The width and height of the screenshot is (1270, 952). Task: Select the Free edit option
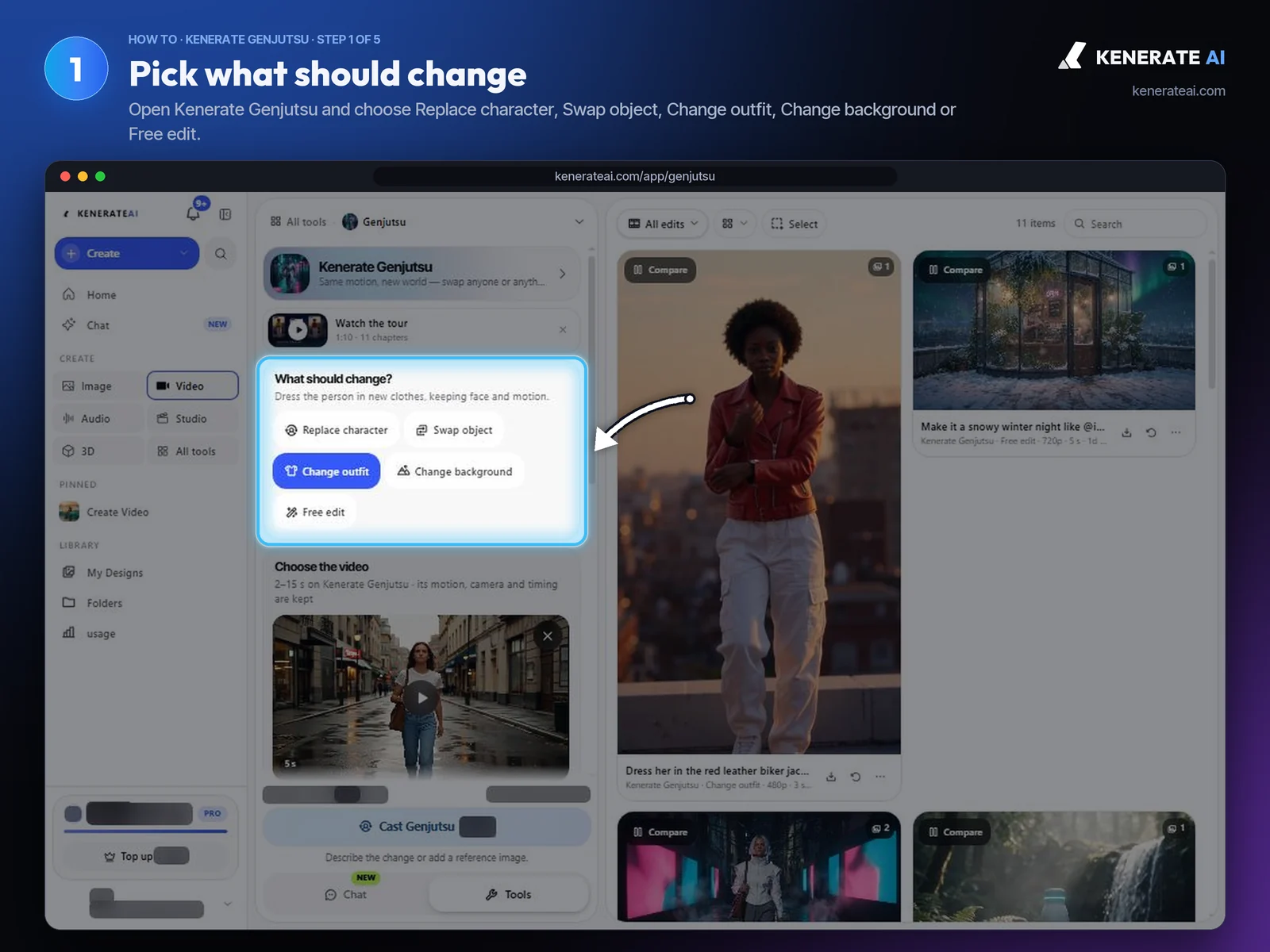[315, 512]
